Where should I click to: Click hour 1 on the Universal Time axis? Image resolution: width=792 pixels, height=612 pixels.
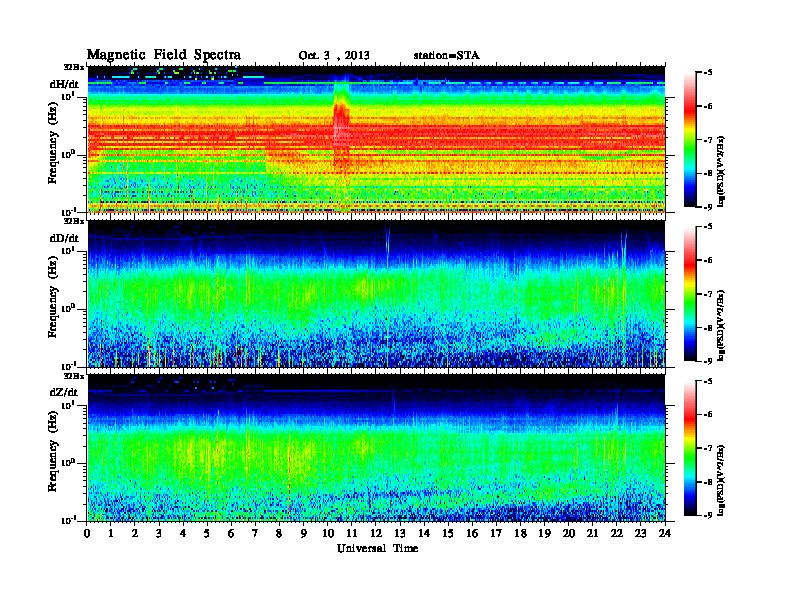tap(111, 534)
